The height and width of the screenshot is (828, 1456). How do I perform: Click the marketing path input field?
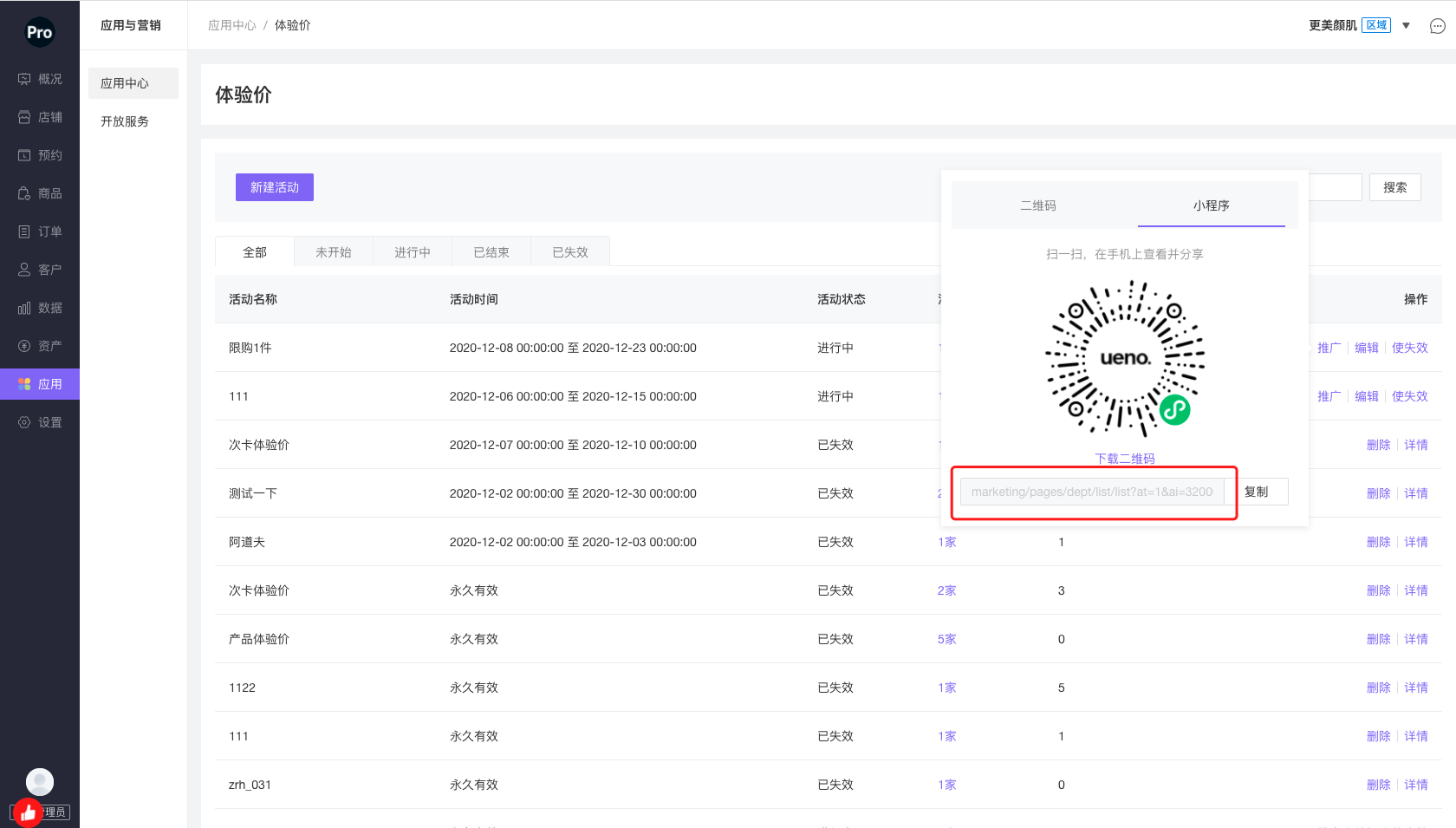pyautogui.click(x=1092, y=492)
